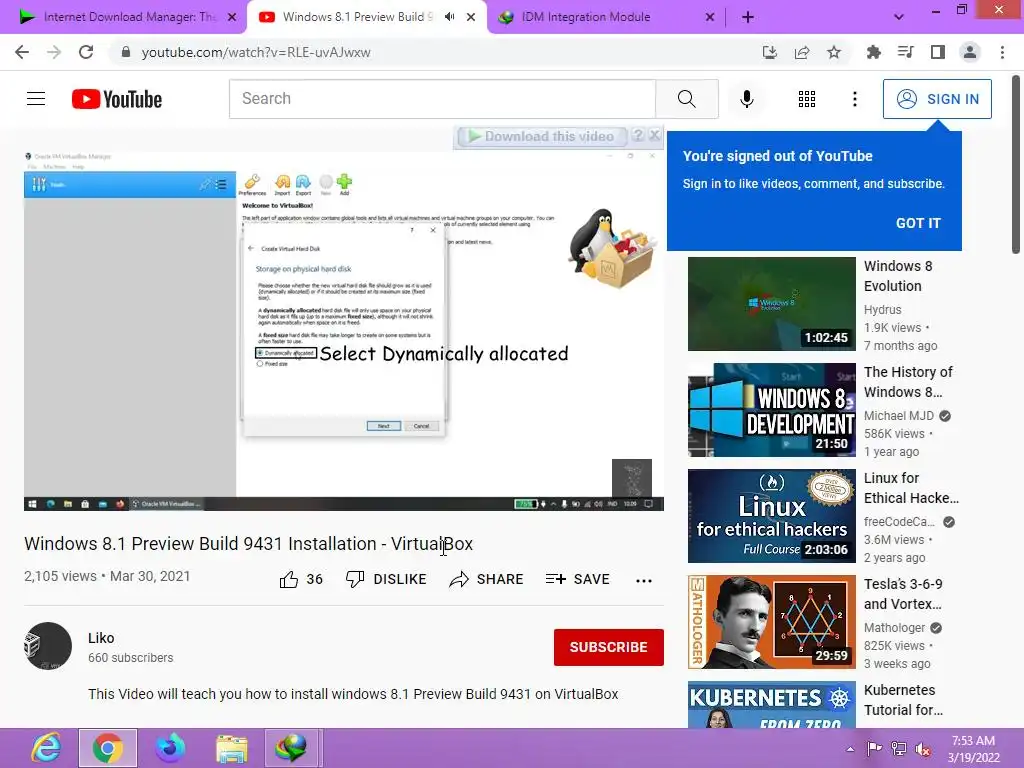The image size is (1024, 768).
Task: Open the Liko channel name link
Action: tap(101, 638)
